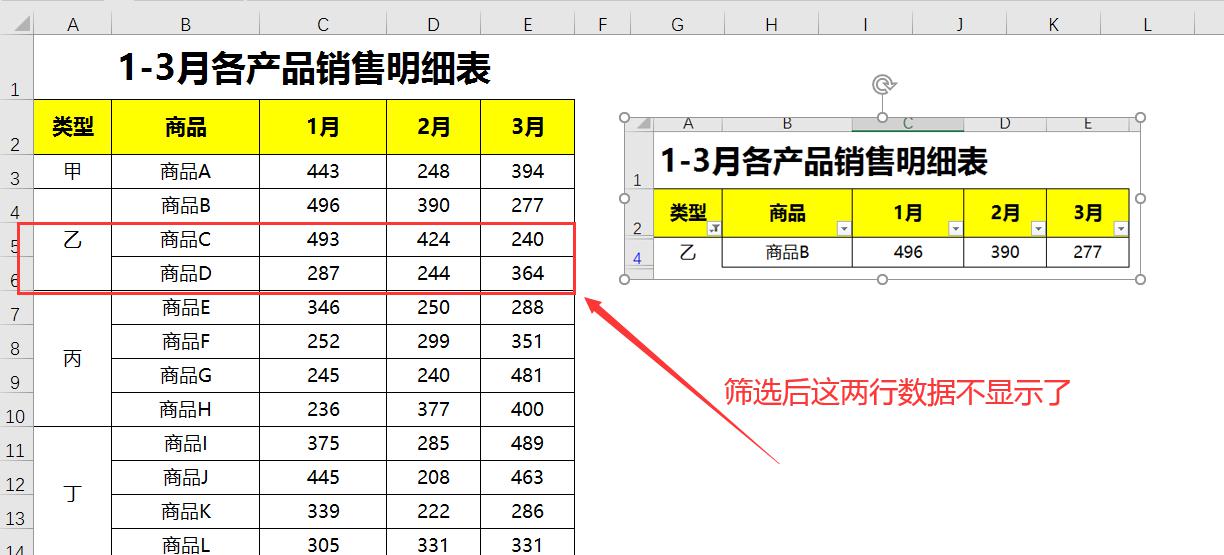Select the merged cell 甲

73,172
